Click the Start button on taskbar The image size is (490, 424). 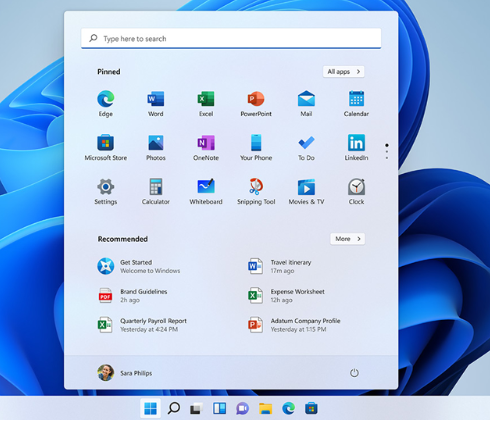150,408
